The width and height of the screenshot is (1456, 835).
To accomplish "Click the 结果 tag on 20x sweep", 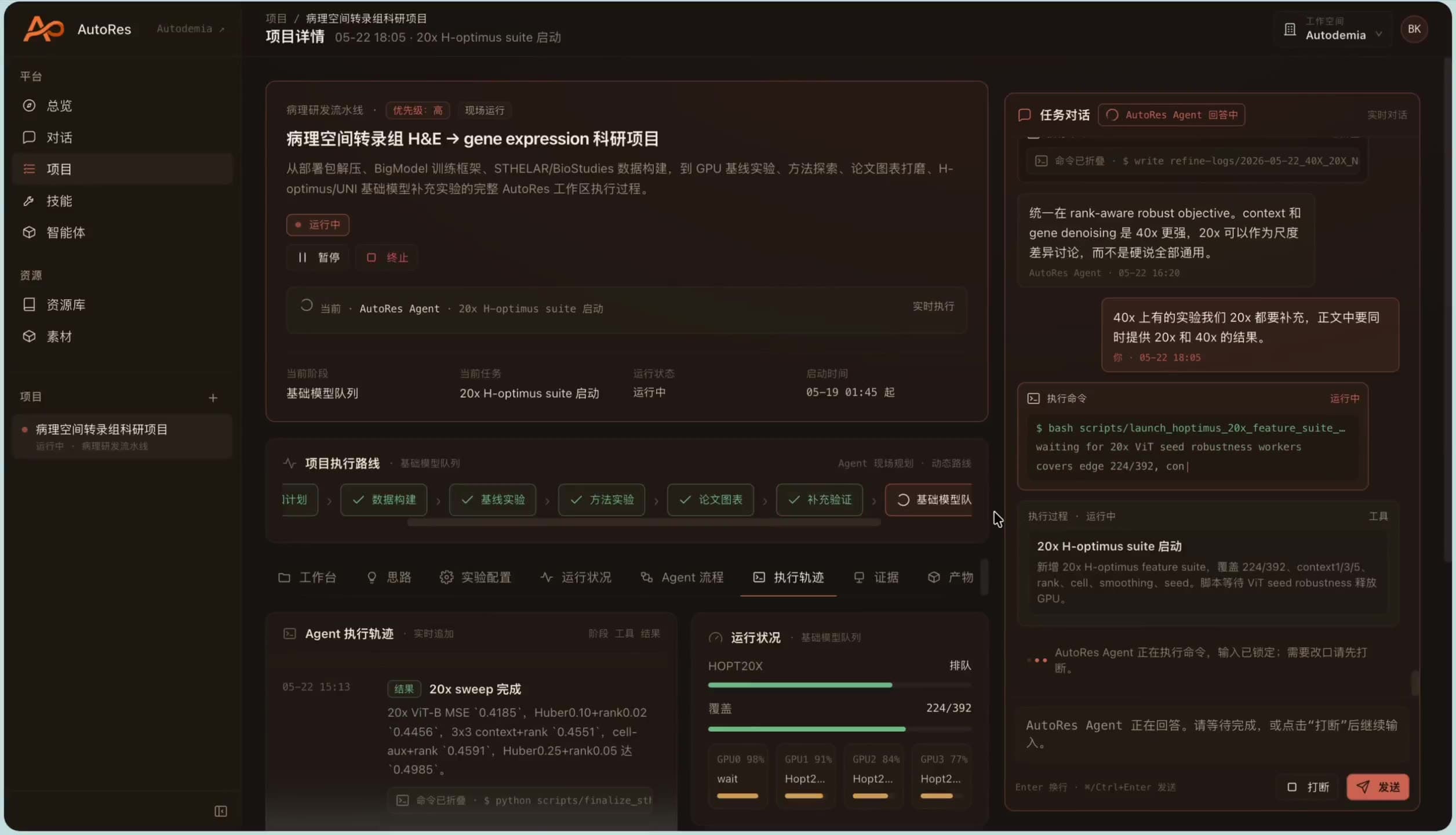I will 404,689.
